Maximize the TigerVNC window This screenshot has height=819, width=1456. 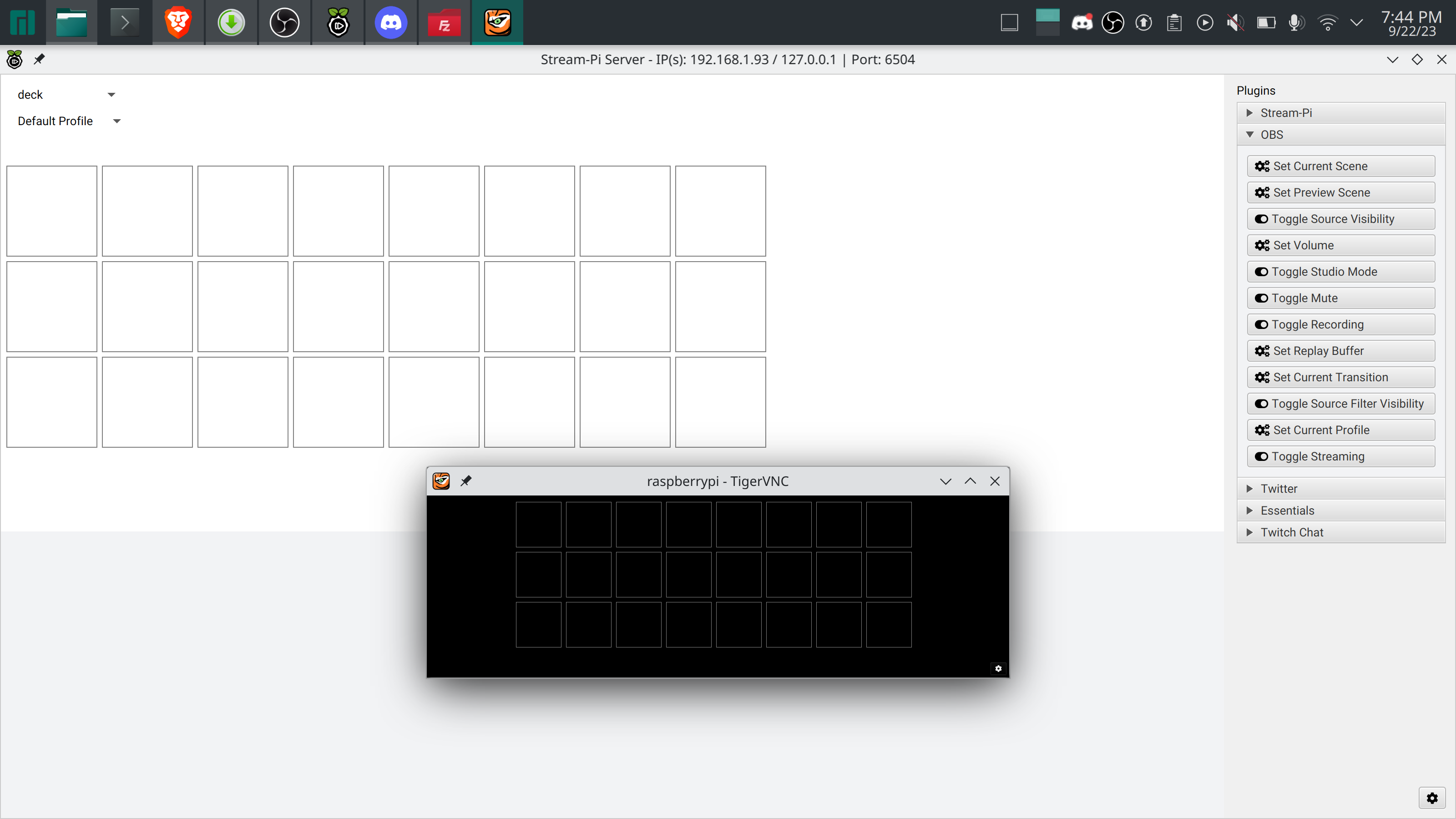[x=971, y=481]
